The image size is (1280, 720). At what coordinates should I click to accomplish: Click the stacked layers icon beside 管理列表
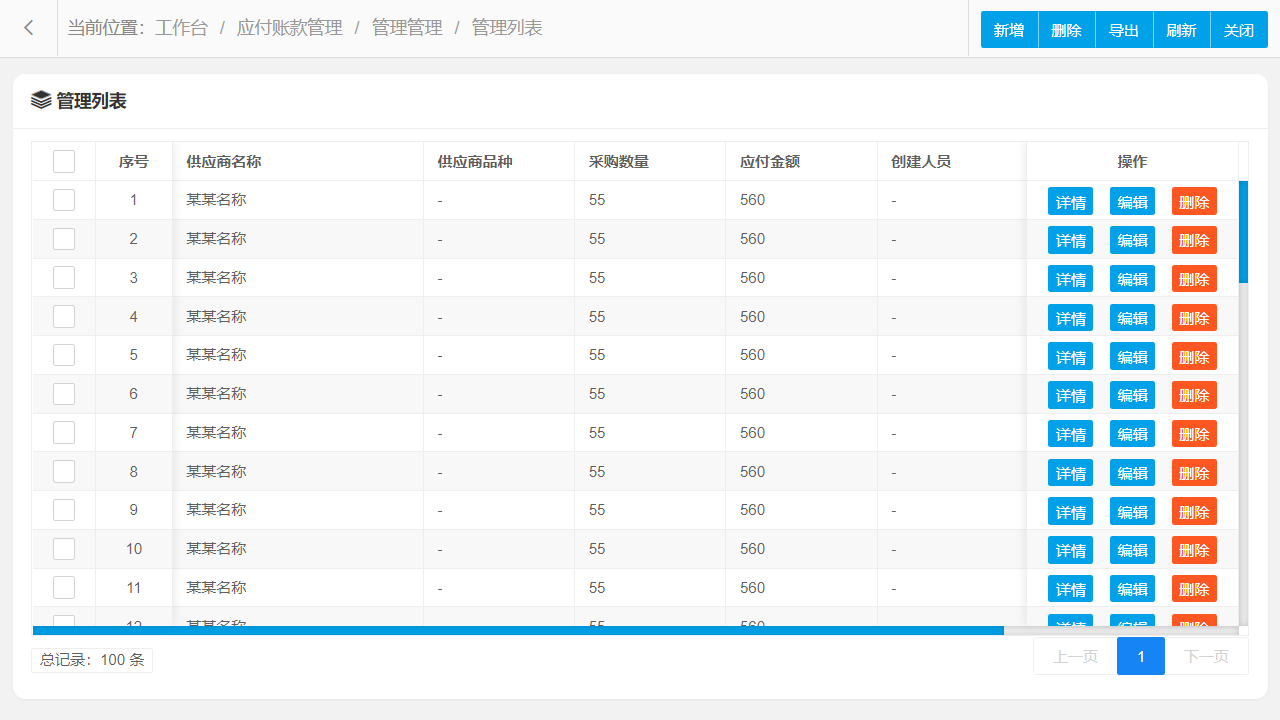pyautogui.click(x=41, y=100)
